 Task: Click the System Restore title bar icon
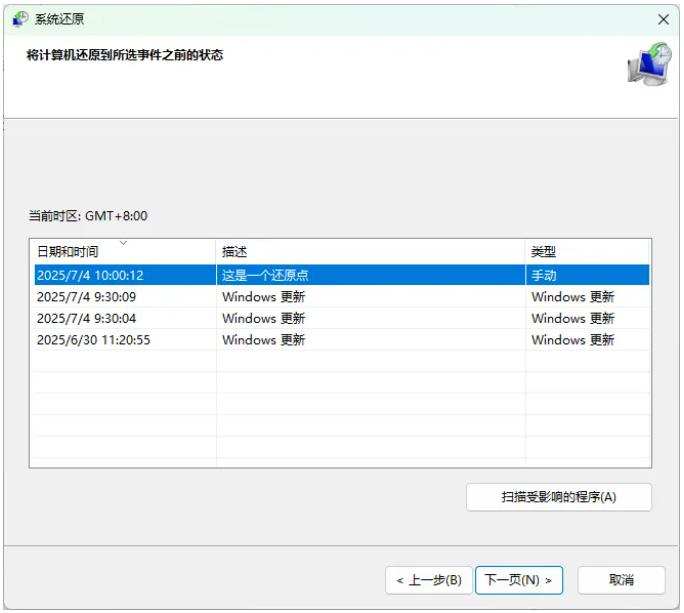[x=20, y=19]
